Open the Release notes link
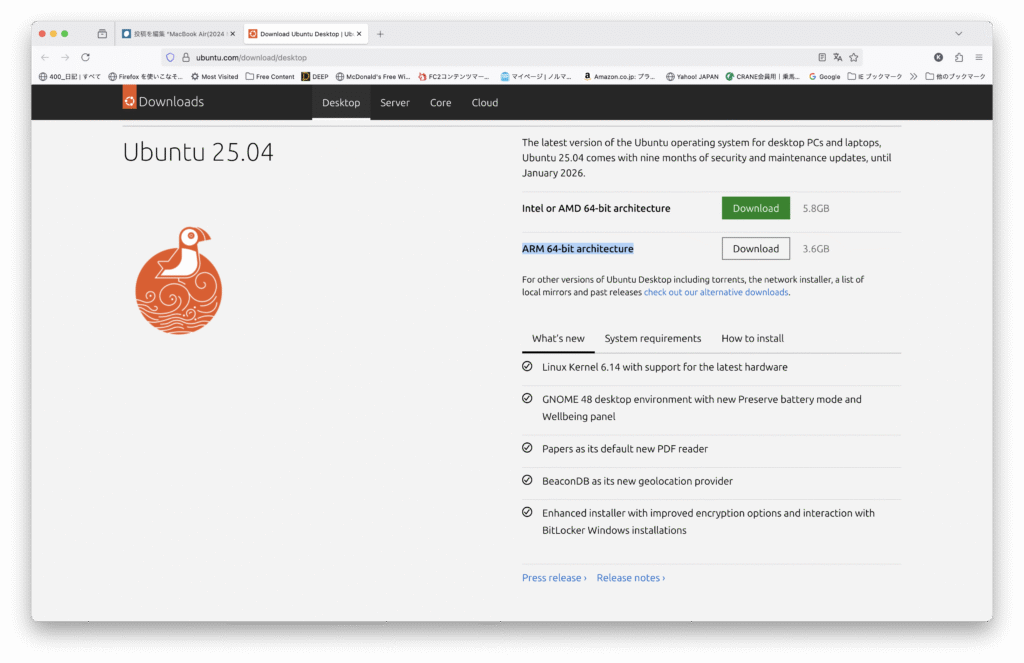 click(631, 578)
